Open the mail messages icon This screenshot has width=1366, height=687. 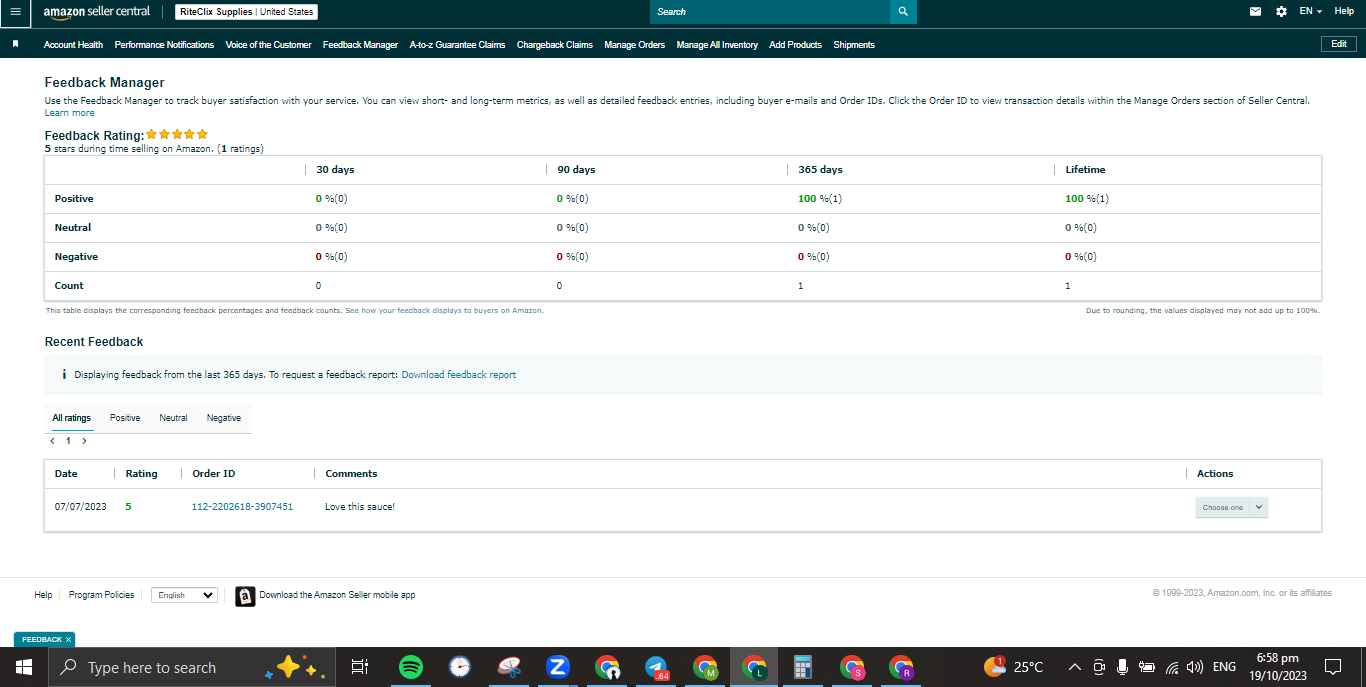pyautogui.click(x=1256, y=12)
